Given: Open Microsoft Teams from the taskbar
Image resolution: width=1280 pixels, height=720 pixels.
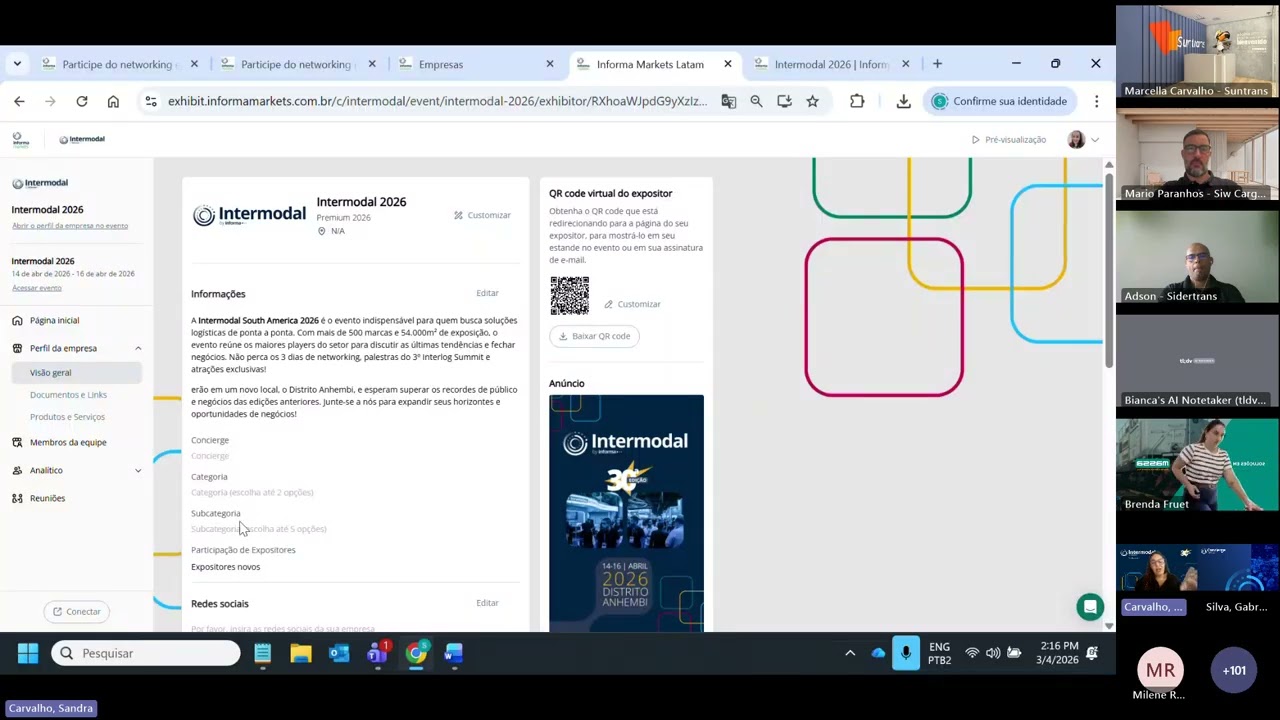Looking at the screenshot, I should (377, 653).
